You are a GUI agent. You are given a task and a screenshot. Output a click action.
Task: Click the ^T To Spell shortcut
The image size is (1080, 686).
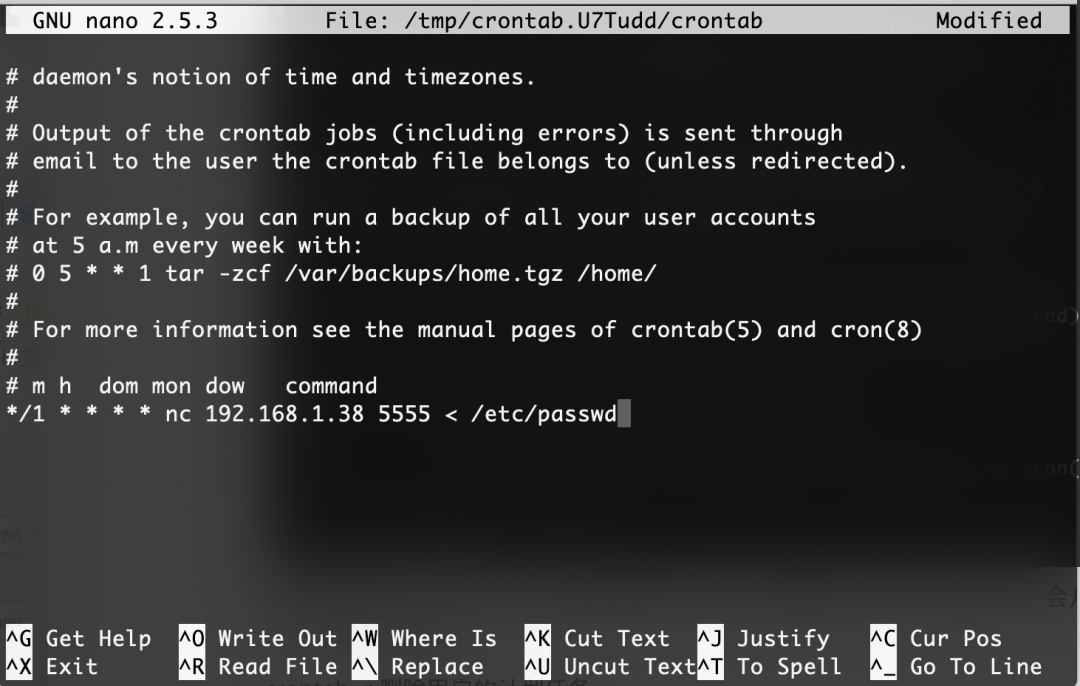(770, 667)
